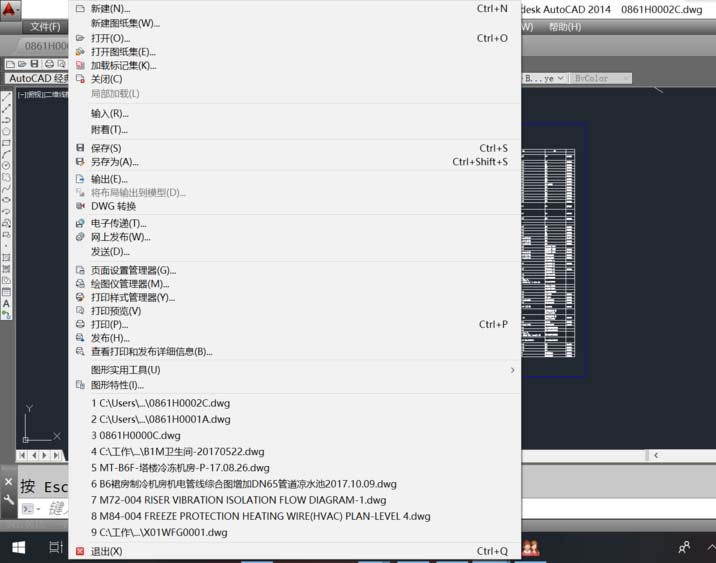Click the Export (输出) icon
The width and height of the screenshot is (716, 563).
pos(80,179)
